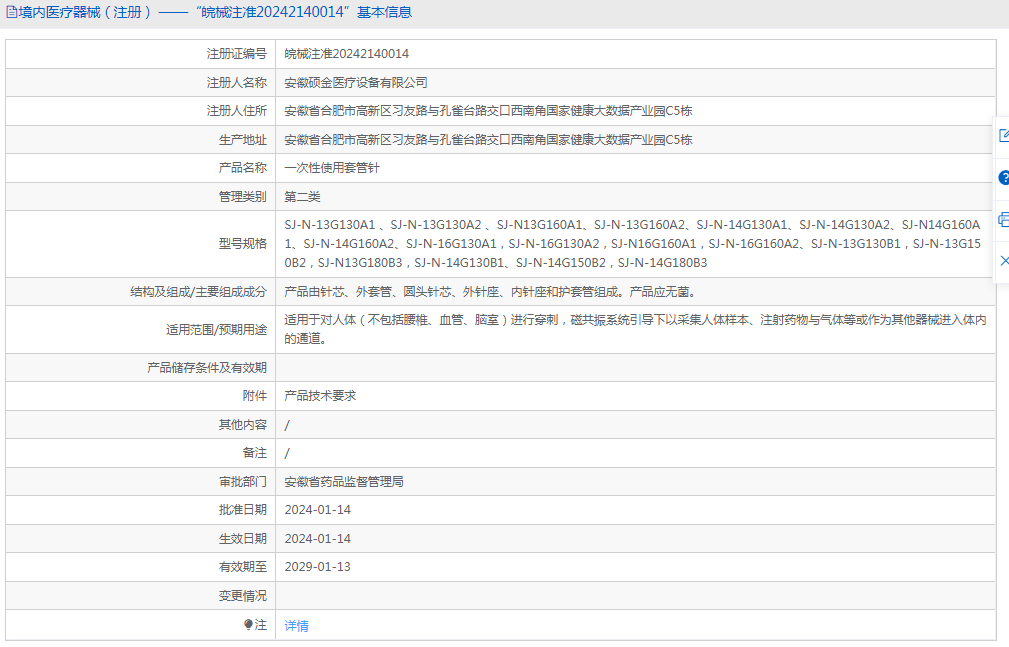
Task: Click the 注册人名称 label
Action: (236, 83)
